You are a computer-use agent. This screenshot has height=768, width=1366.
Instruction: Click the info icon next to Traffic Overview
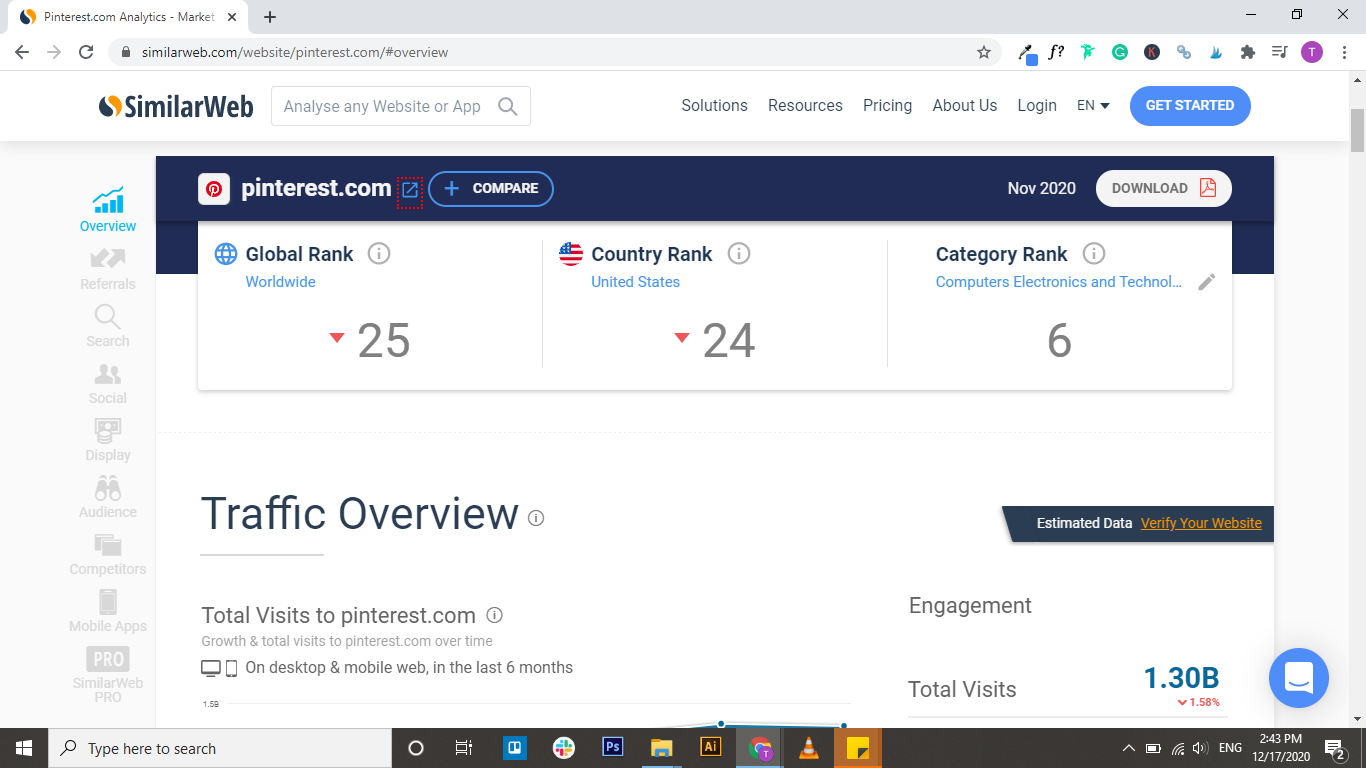pyautogui.click(x=536, y=518)
